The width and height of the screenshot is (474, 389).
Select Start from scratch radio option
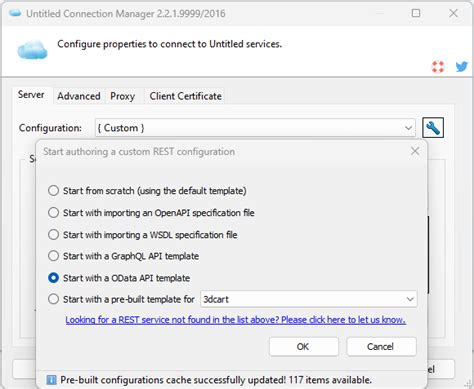147,191
